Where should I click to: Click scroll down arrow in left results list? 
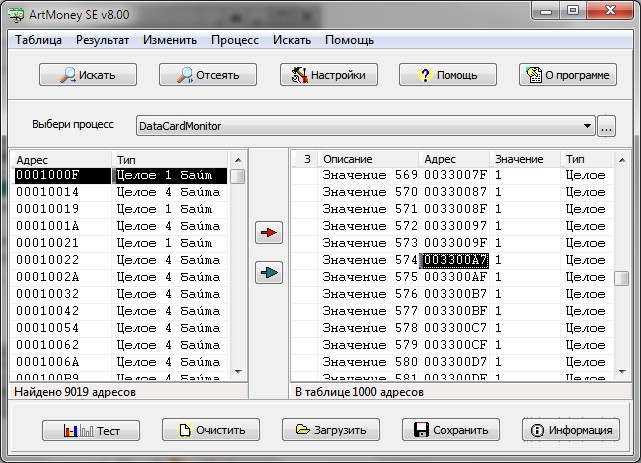238,371
